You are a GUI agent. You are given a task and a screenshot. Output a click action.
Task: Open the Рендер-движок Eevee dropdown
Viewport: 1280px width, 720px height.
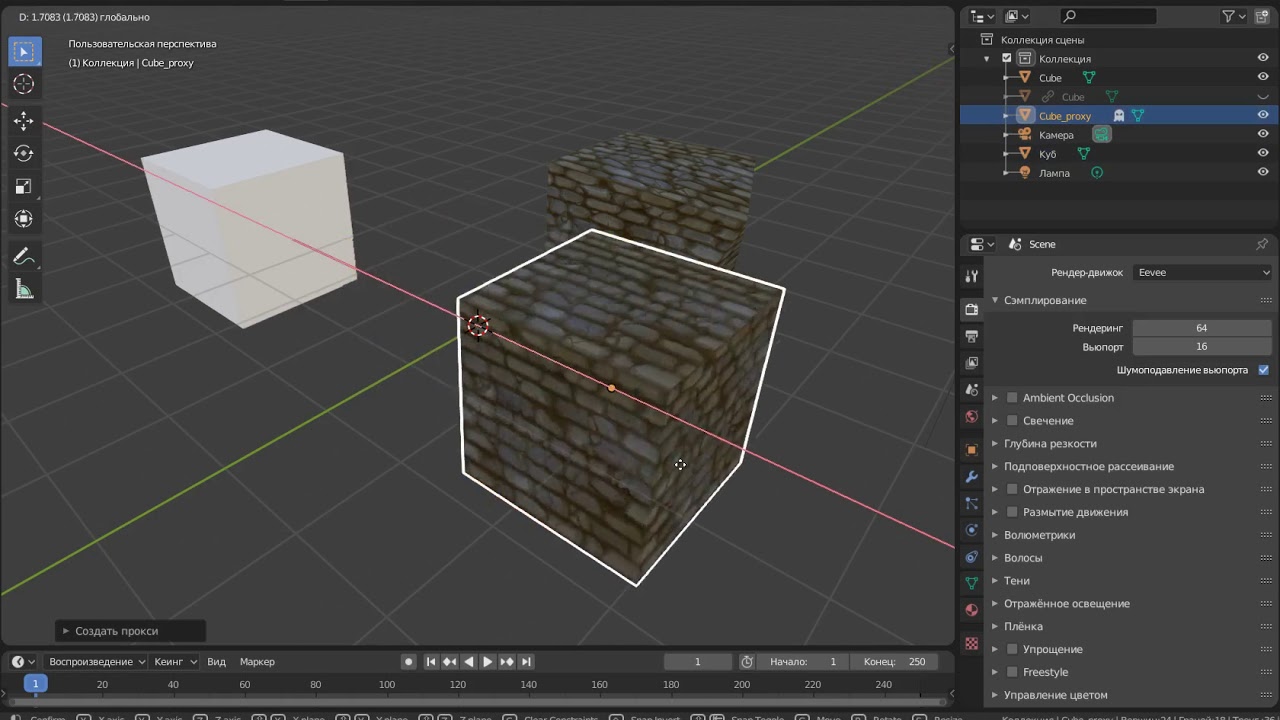tap(1203, 272)
